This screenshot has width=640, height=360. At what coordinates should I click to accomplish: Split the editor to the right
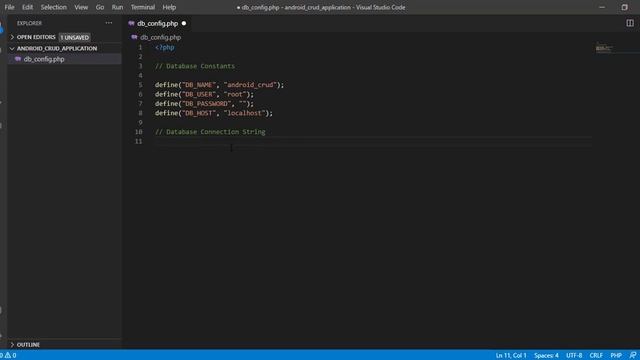(x=630, y=23)
